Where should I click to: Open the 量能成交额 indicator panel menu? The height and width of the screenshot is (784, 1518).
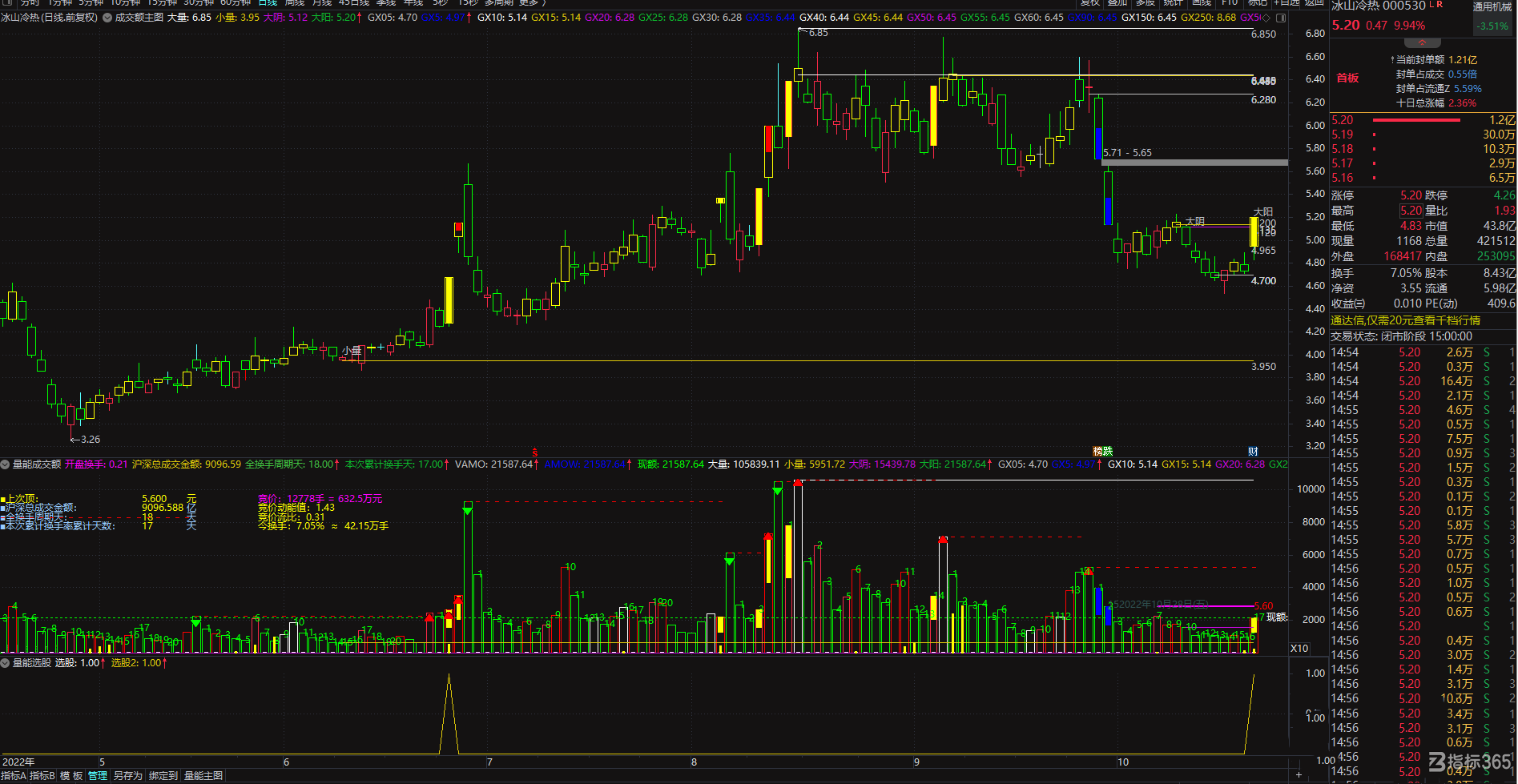[x=5, y=464]
